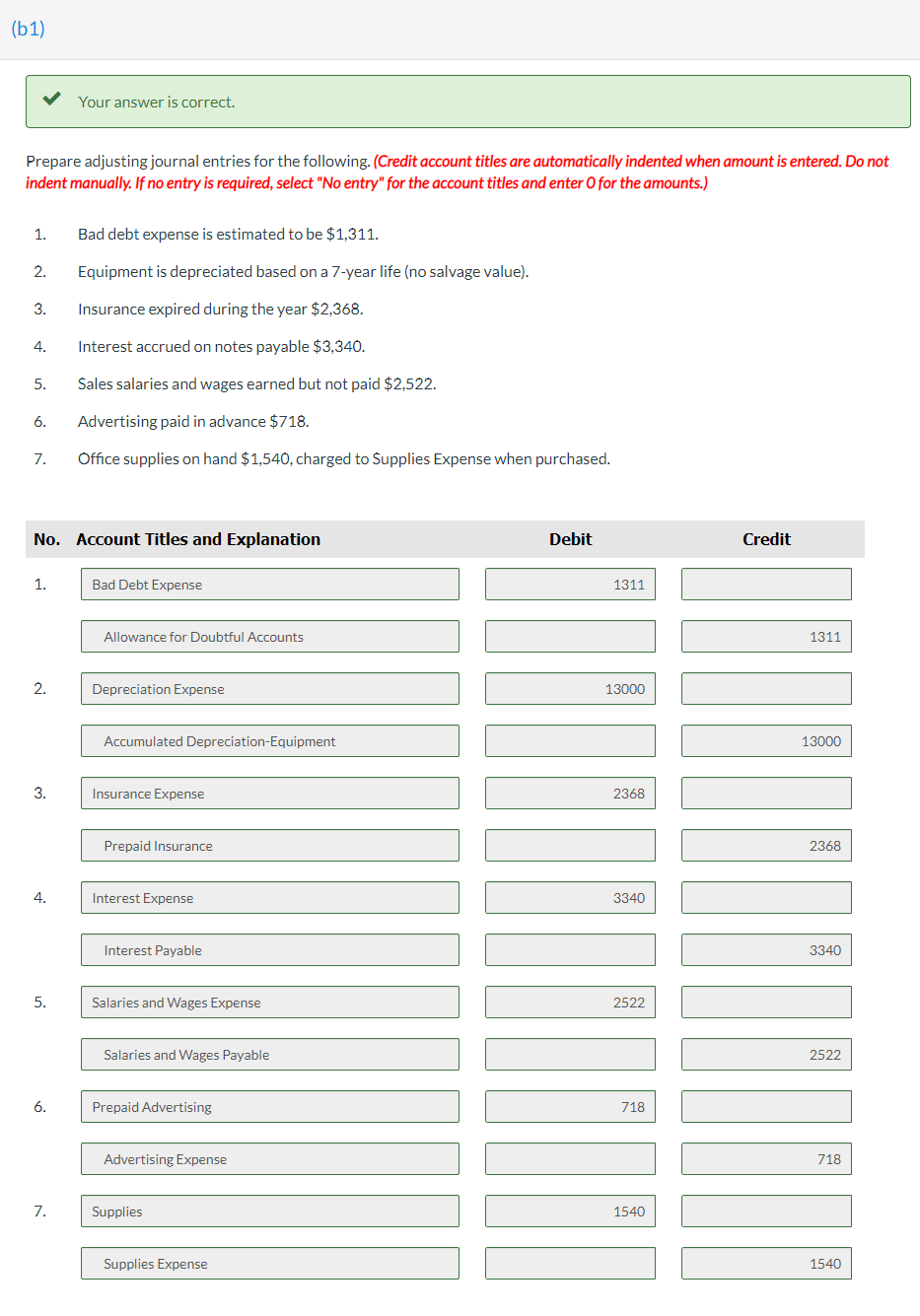The image size is (920, 1316).
Task: Click the credit field showing 2368
Action: pyautogui.click(x=766, y=845)
